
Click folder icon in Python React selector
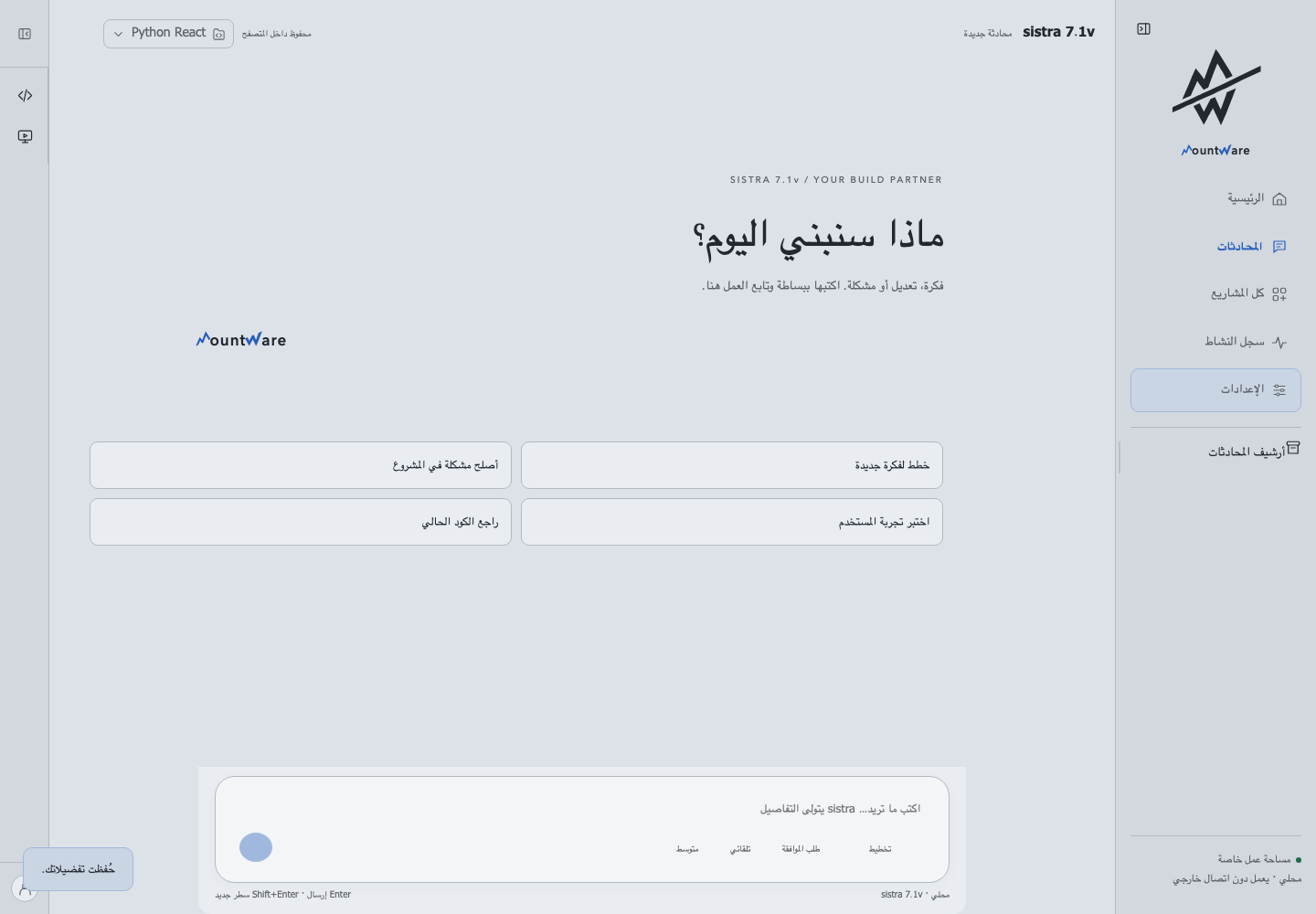pyautogui.click(x=218, y=34)
